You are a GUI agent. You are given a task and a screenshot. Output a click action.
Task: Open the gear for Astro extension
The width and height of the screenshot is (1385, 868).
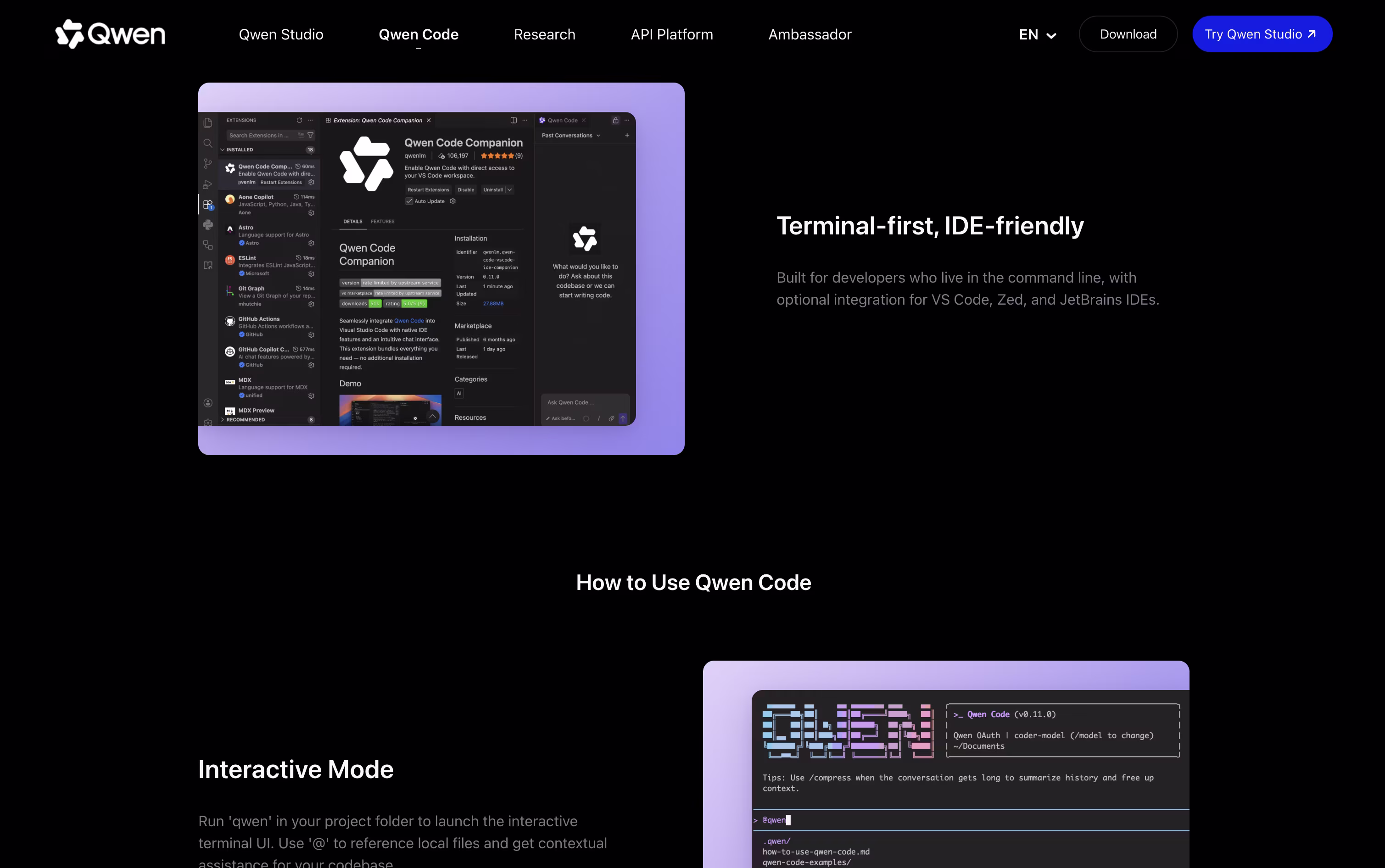point(311,243)
